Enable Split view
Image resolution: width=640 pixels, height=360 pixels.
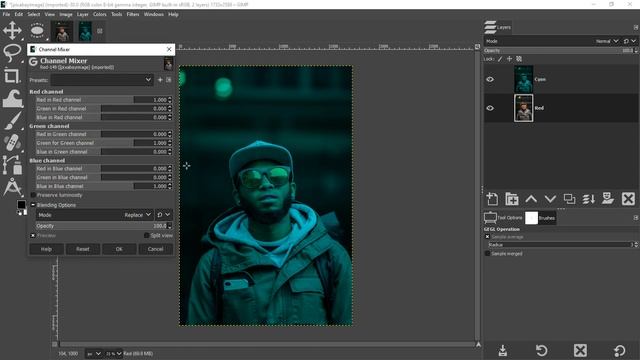tap(147, 236)
